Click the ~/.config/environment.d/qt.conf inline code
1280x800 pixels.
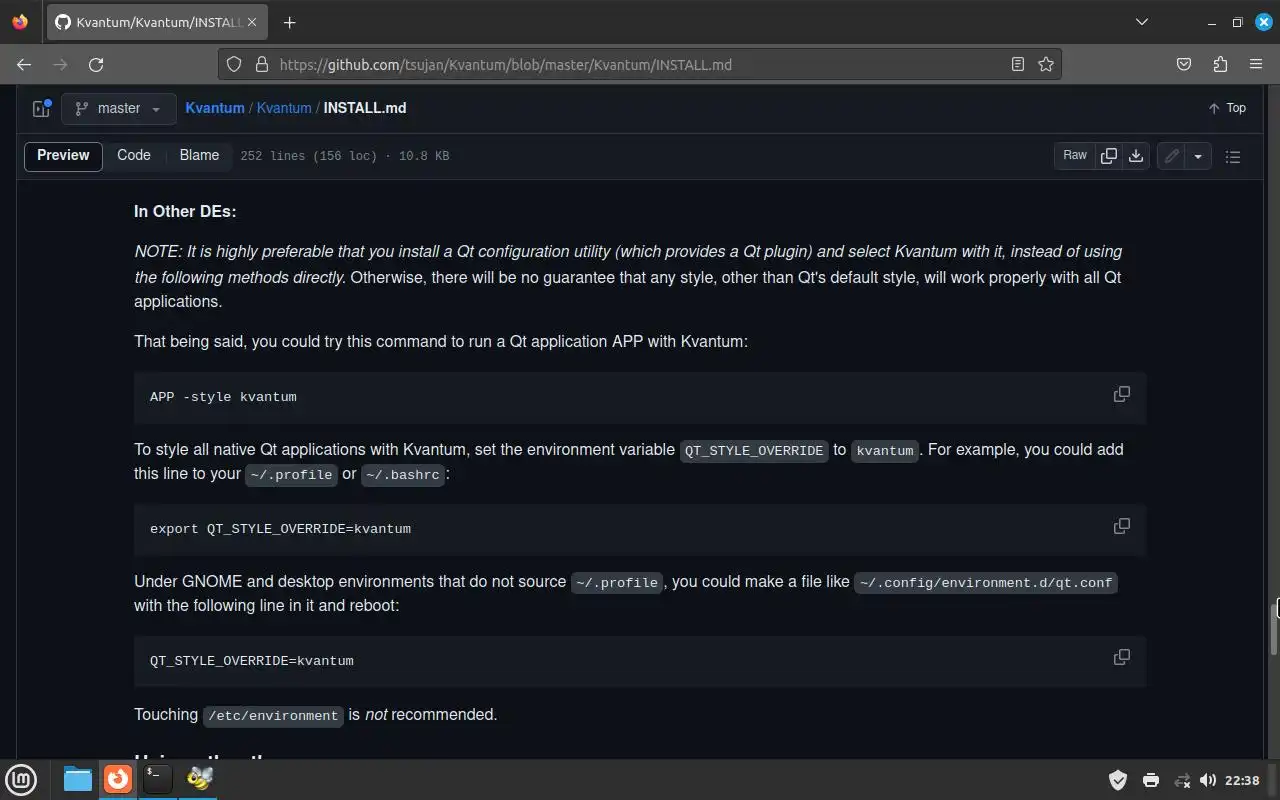tap(986, 582)
